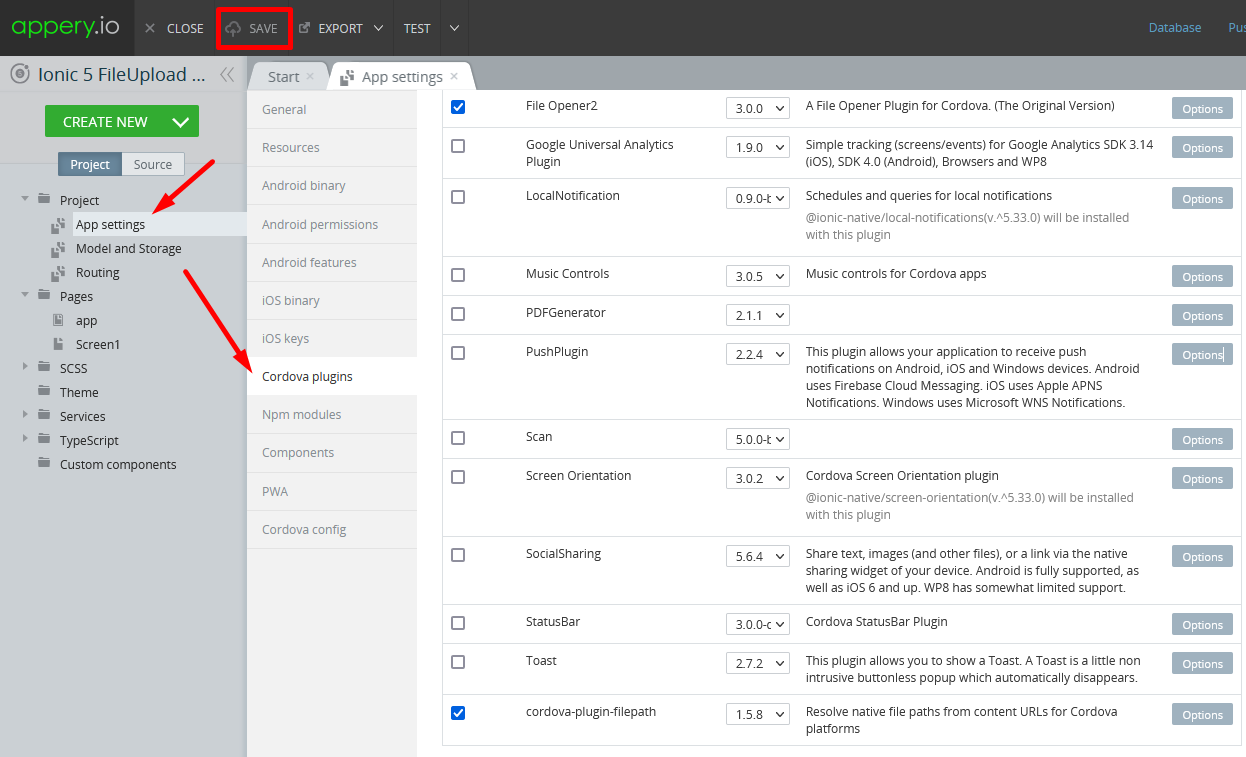Open the Screen1 page in the tree

click(x=97, y=344)
